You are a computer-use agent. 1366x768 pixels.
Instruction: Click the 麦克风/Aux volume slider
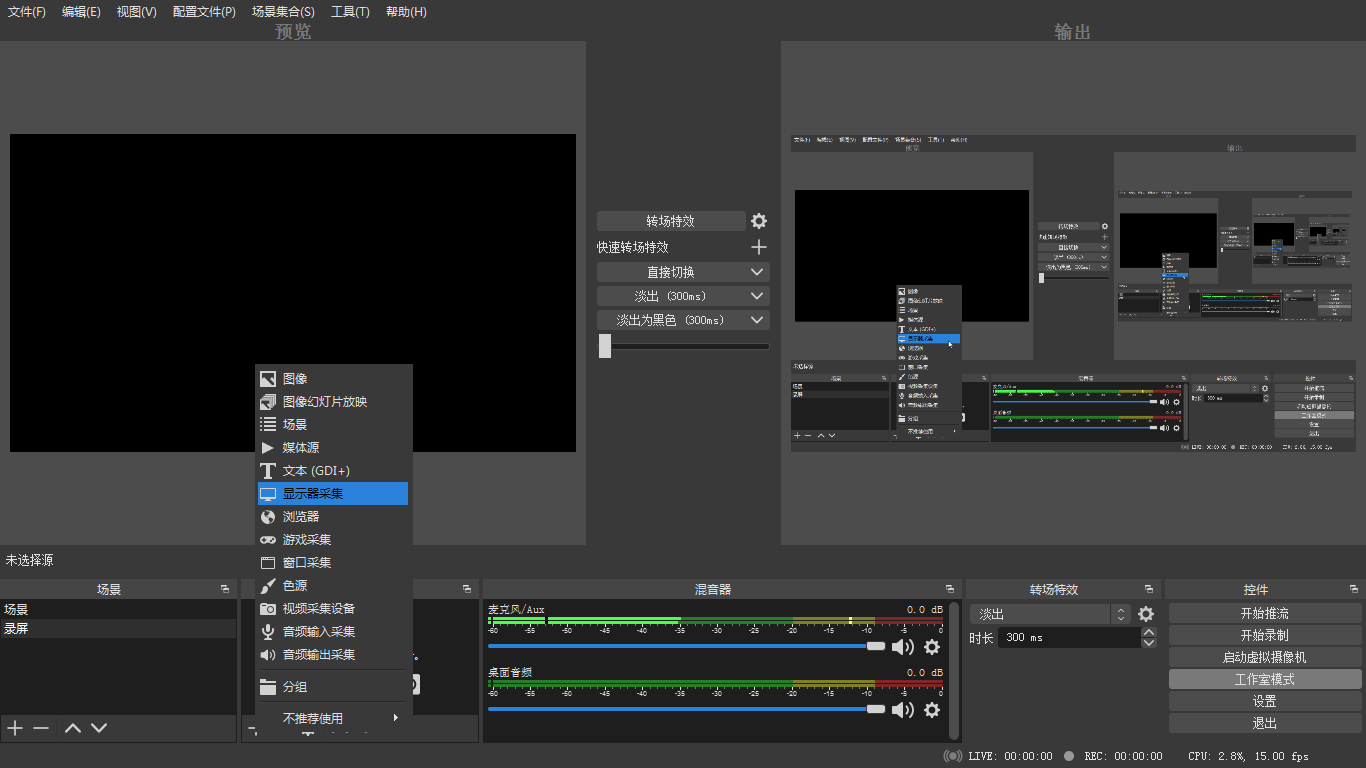pos(680,646)
